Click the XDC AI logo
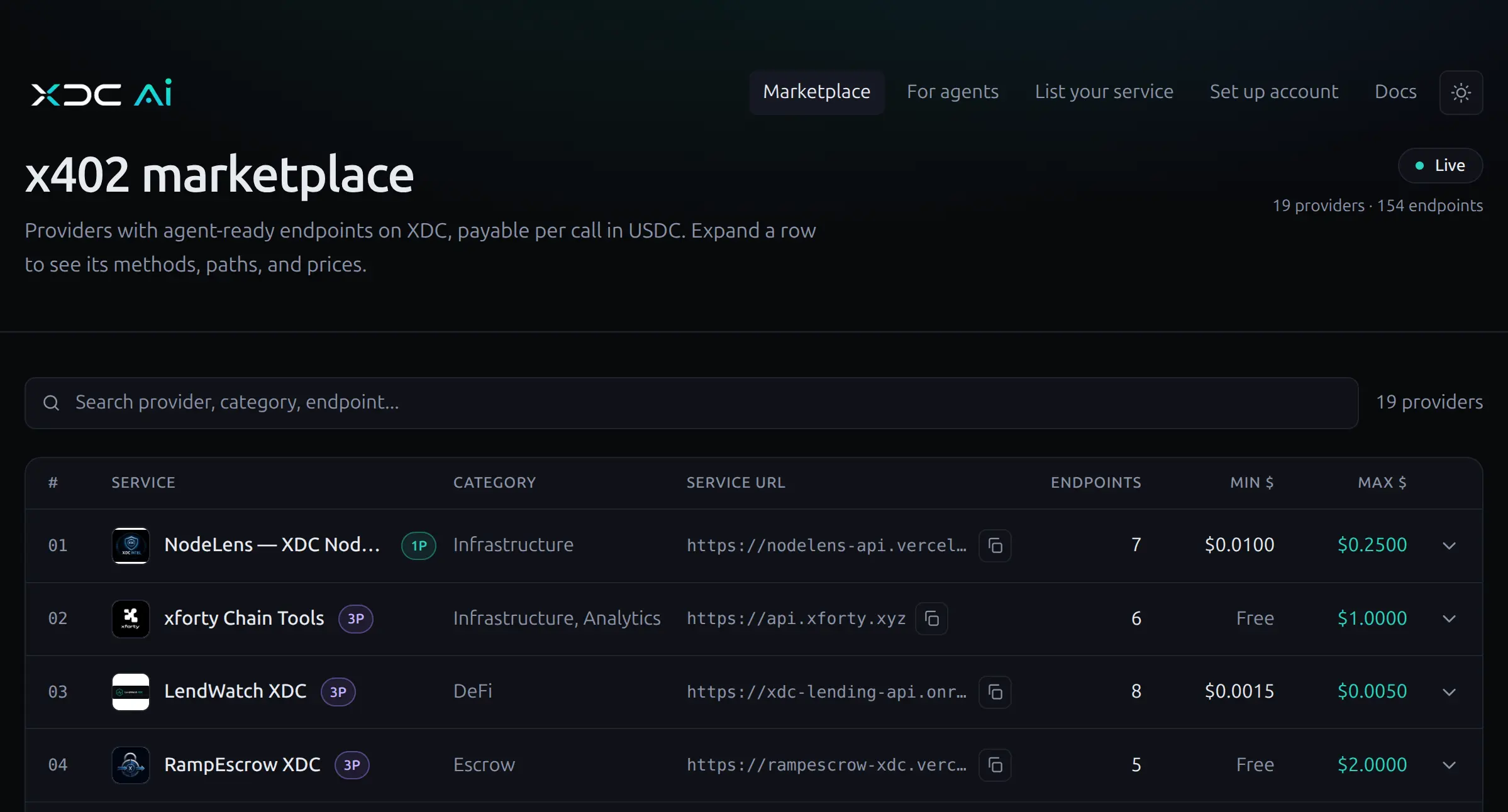The image size is (1508, 812). (101, 93)
